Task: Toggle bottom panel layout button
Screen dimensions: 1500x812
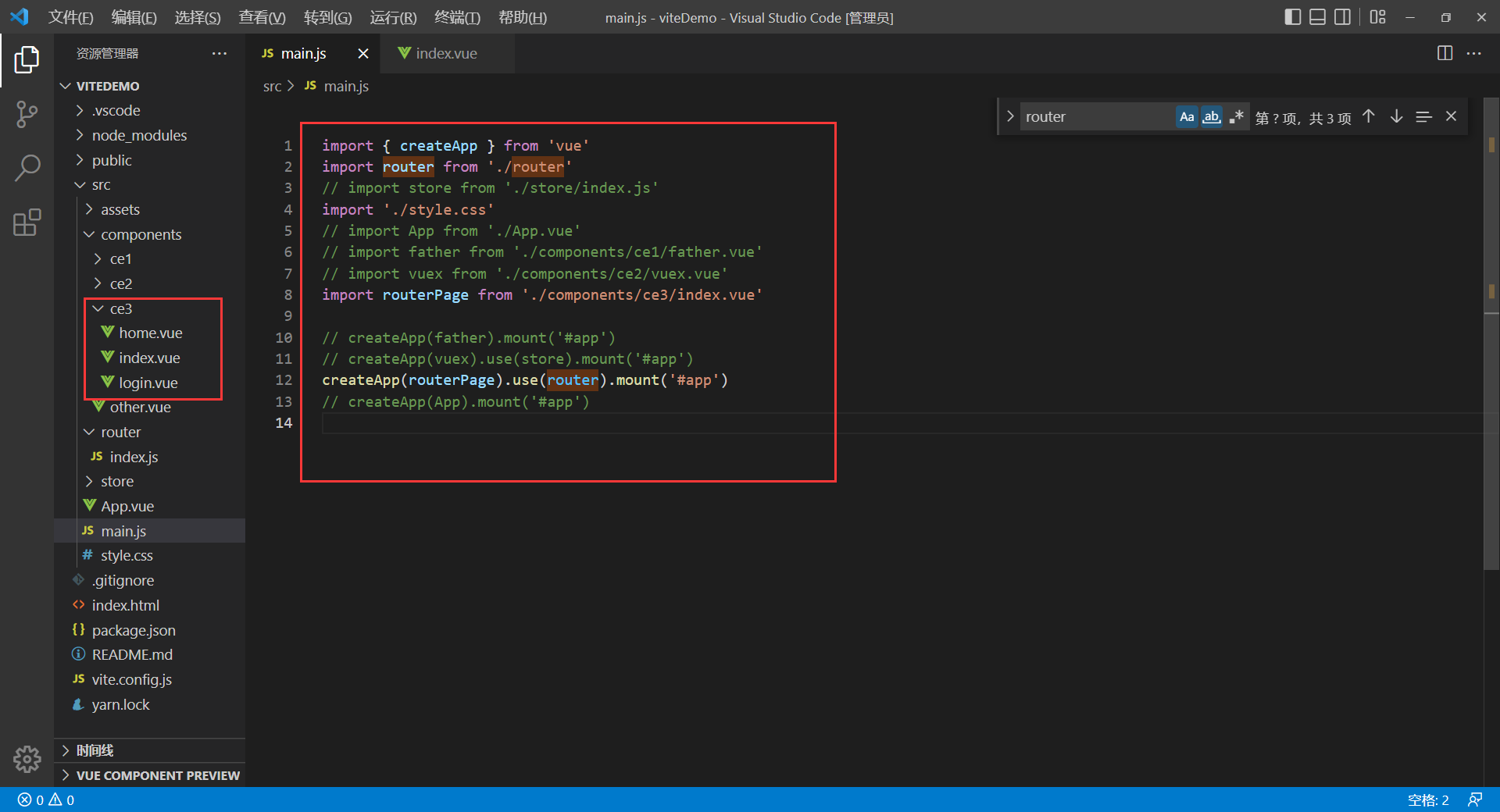Action: pyautogui.click(x=1318, y=17)
